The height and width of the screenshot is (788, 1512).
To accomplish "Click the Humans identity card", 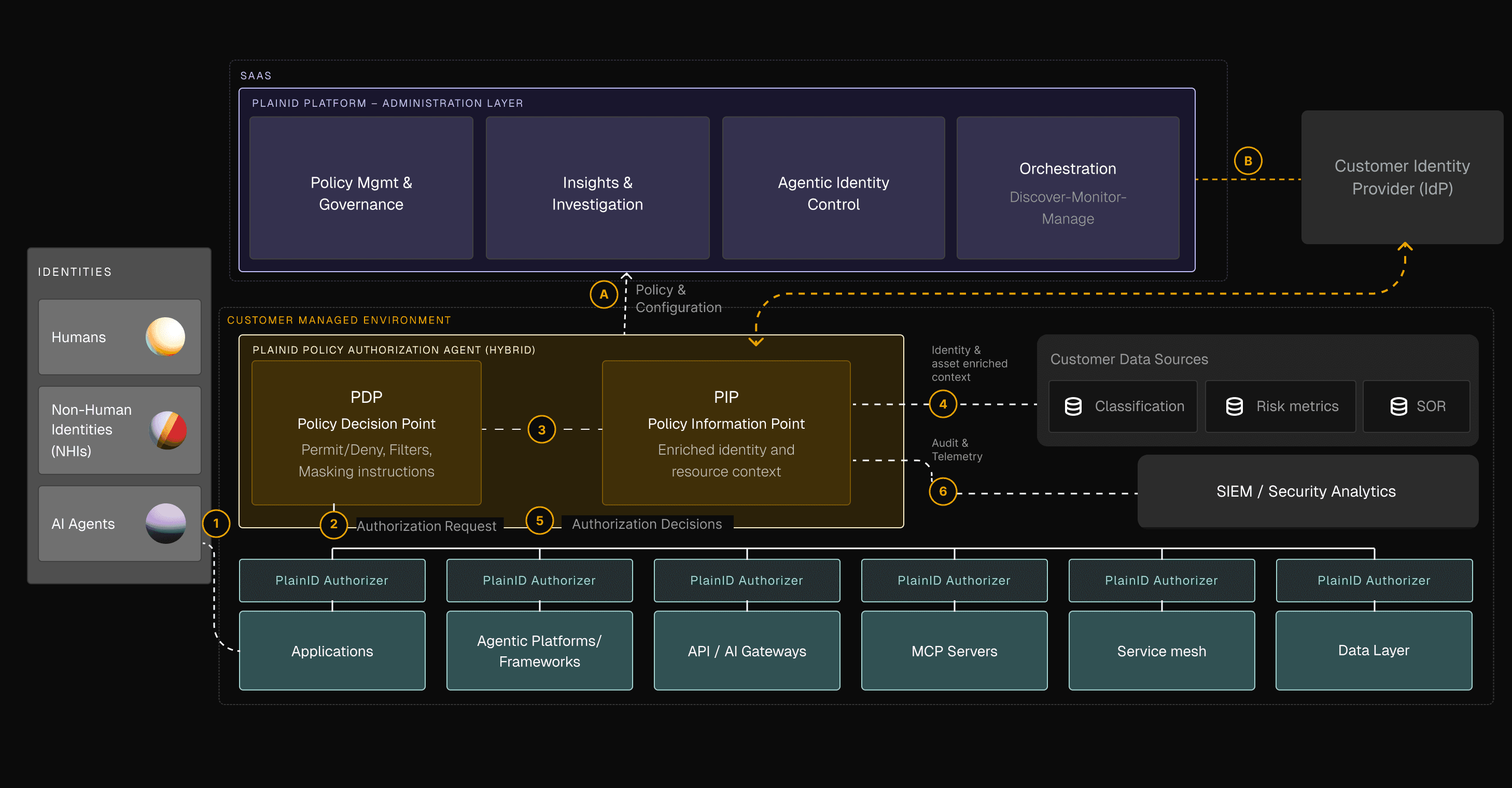I will point(120,337).
